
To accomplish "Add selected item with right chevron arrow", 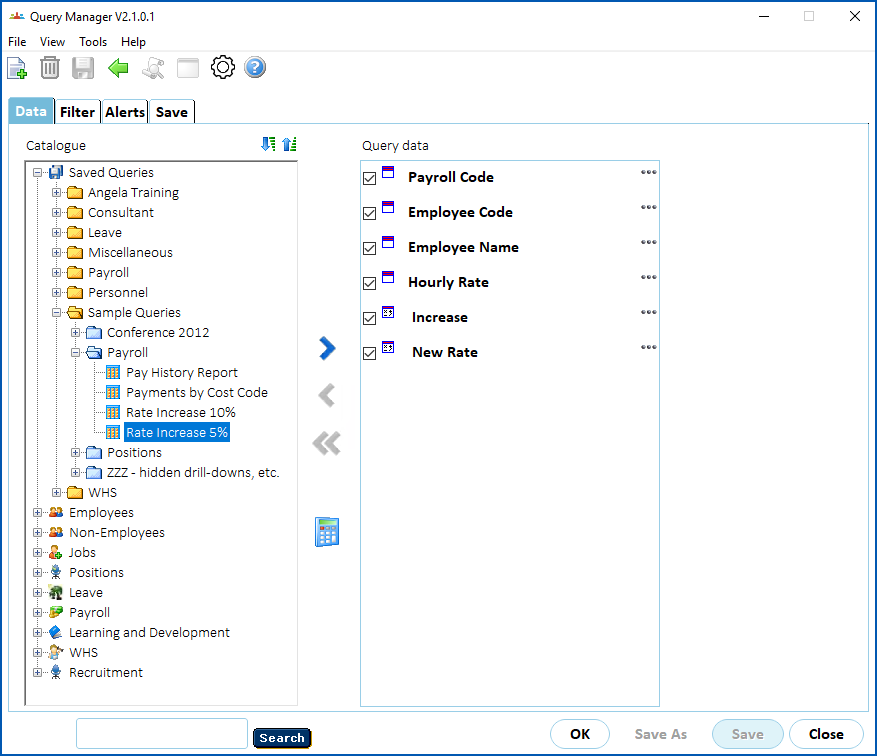I will point(327,348).
